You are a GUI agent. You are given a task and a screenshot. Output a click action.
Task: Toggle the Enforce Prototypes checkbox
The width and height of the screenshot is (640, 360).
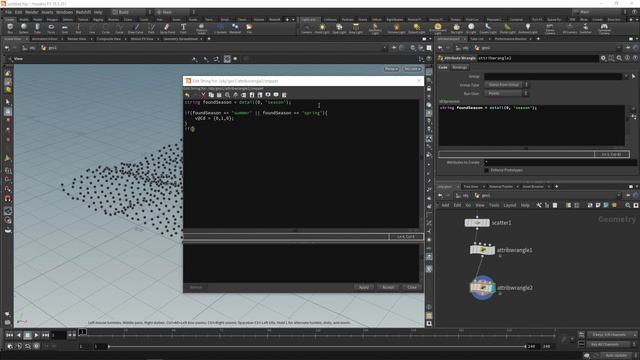tap(487, 170)
